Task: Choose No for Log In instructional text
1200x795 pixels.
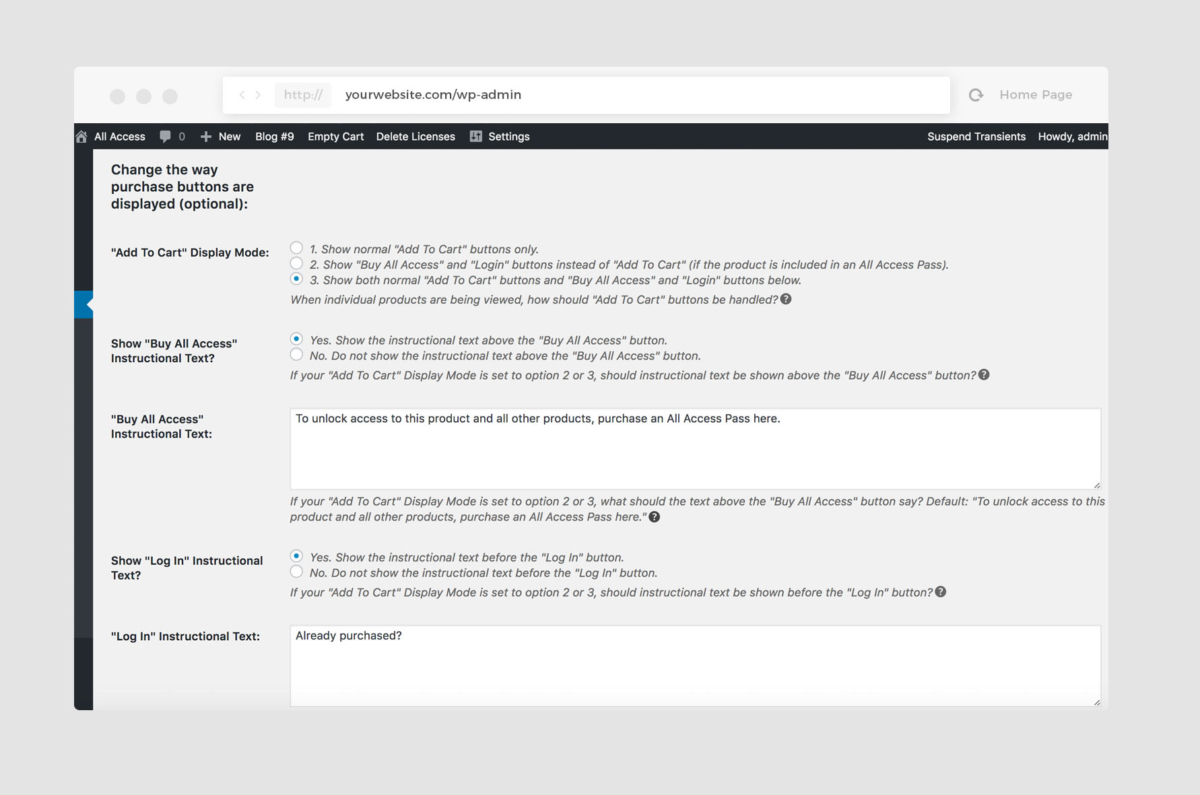Action: click(x=296, y=572)
